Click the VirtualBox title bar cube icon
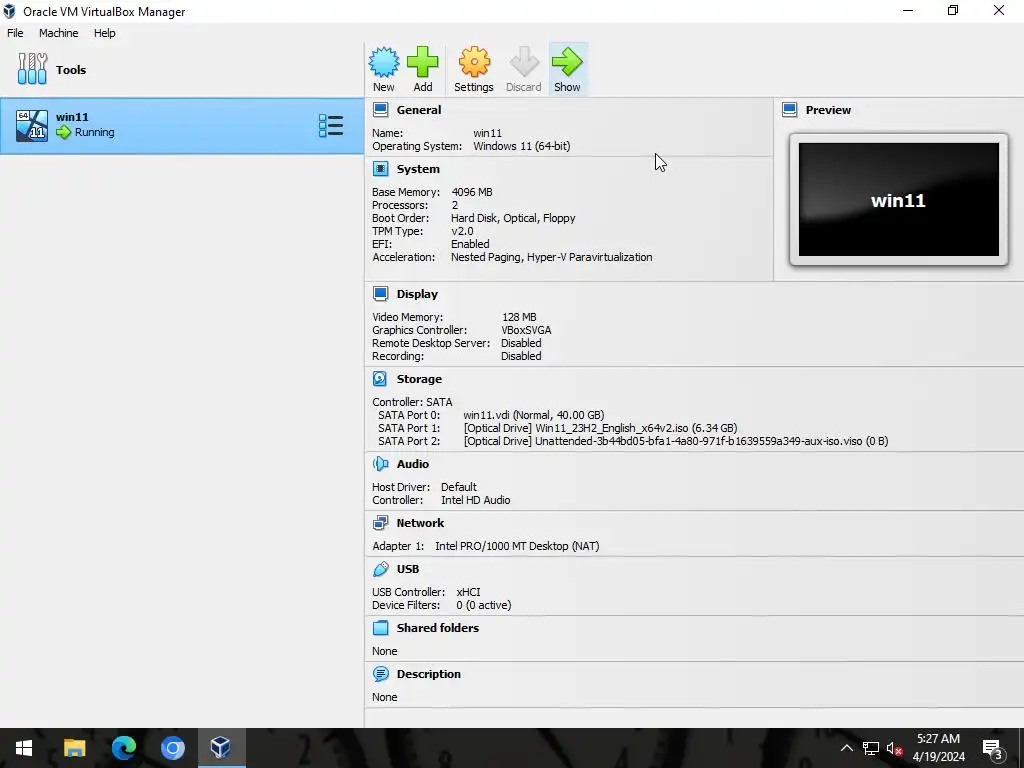The image size is (1024, 768). point(9,11)
